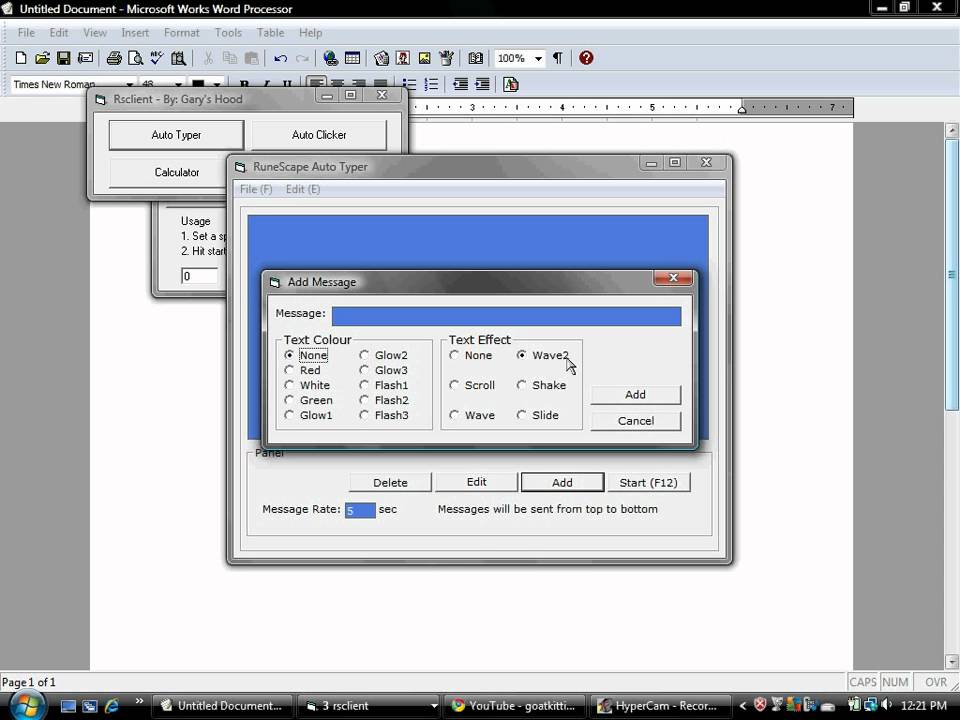
Task: Select the Red text colour radio button
Action: (290, 370)
